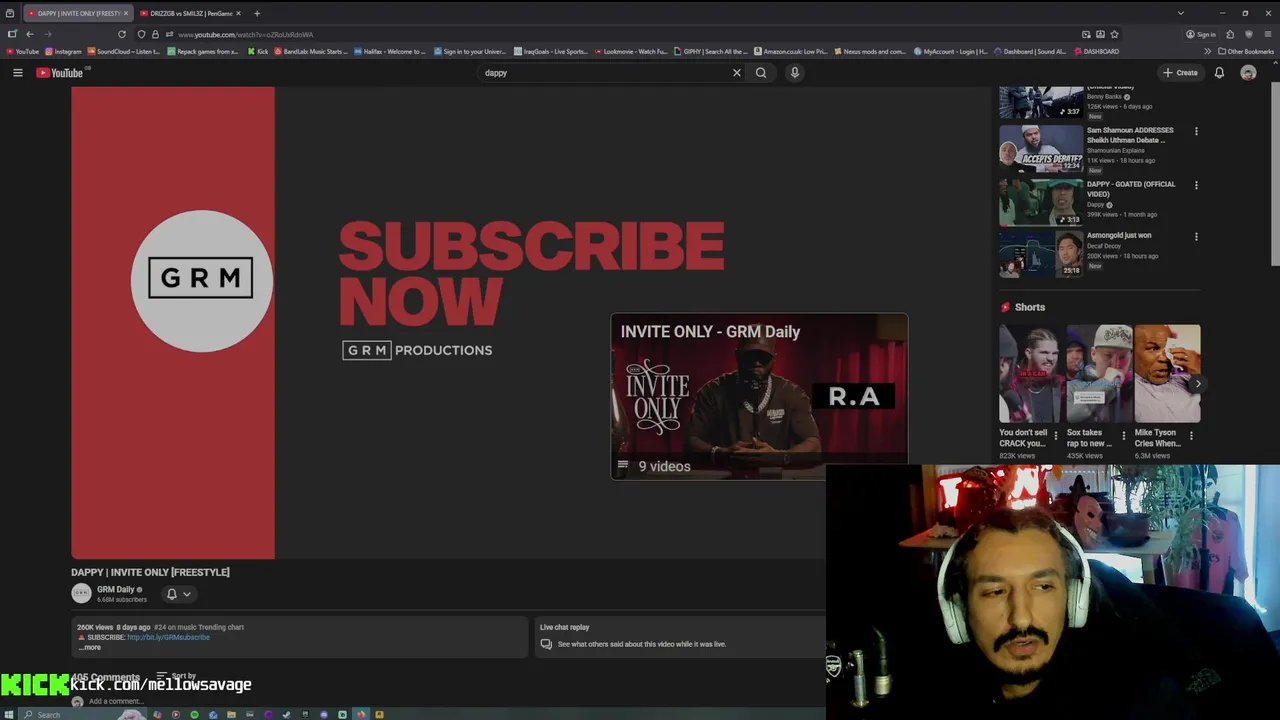Open options for 'Sox takes rap' short

tap(1123, 435)
